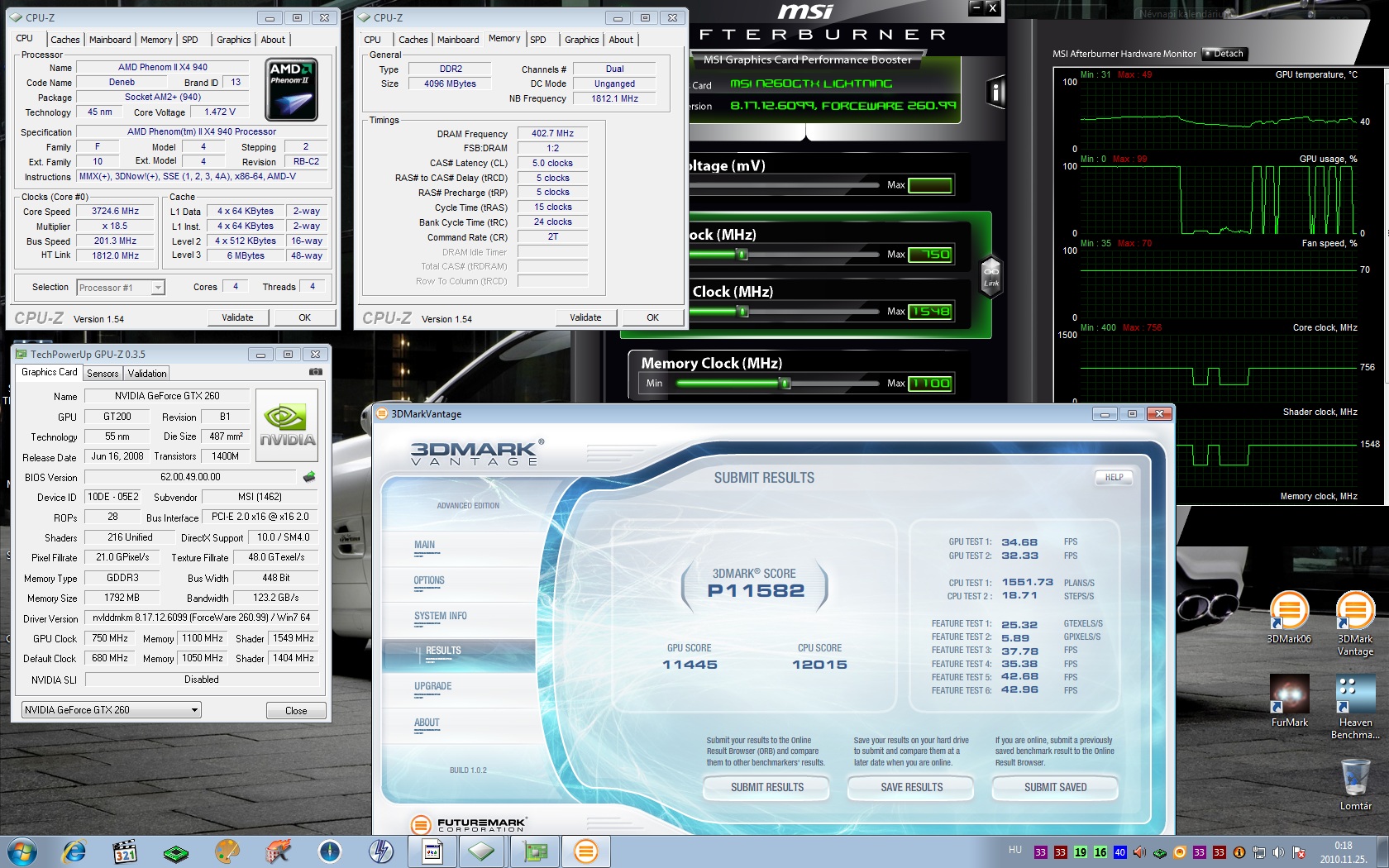Open Upgrade in 3DMark Vantage sidebar
This screenshot has height=868, width=1389.
pos(432,686)
